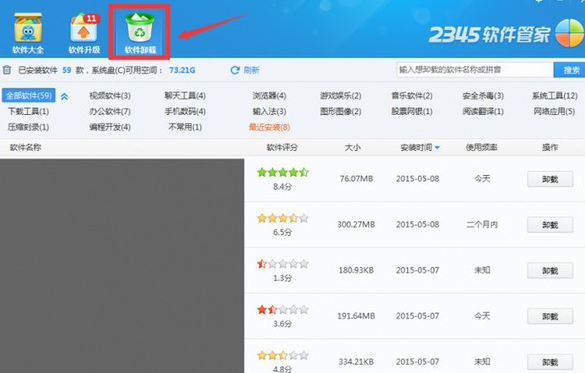Screen dimensions: 585x373
Task: Click the 1.3分 star rating
Action: (x=283, y=264)
